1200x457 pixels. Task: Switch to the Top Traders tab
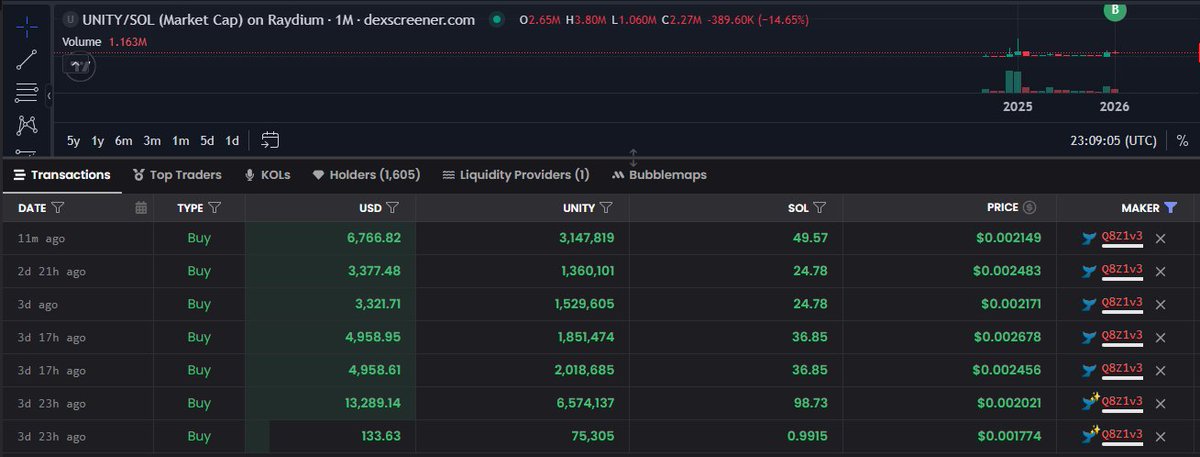[177, 175]
